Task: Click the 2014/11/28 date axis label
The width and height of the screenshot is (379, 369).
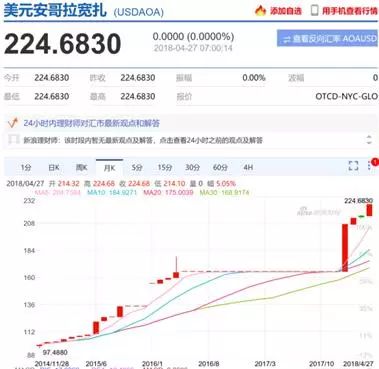Action: 52,364
